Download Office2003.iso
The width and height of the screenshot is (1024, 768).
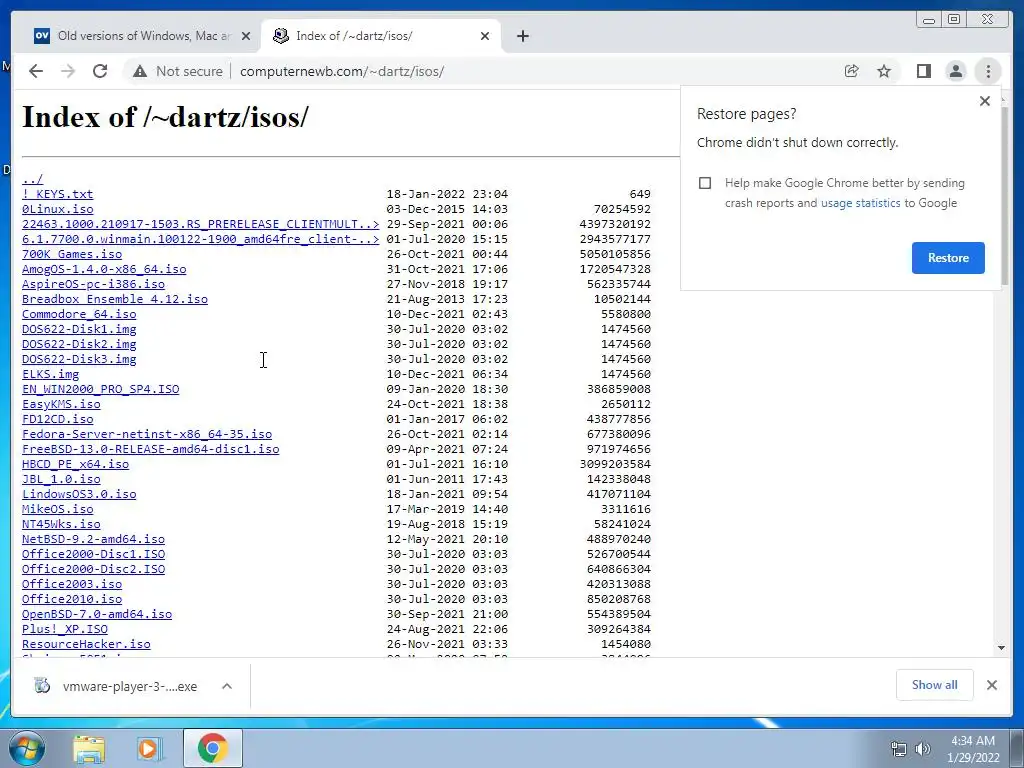72,584
